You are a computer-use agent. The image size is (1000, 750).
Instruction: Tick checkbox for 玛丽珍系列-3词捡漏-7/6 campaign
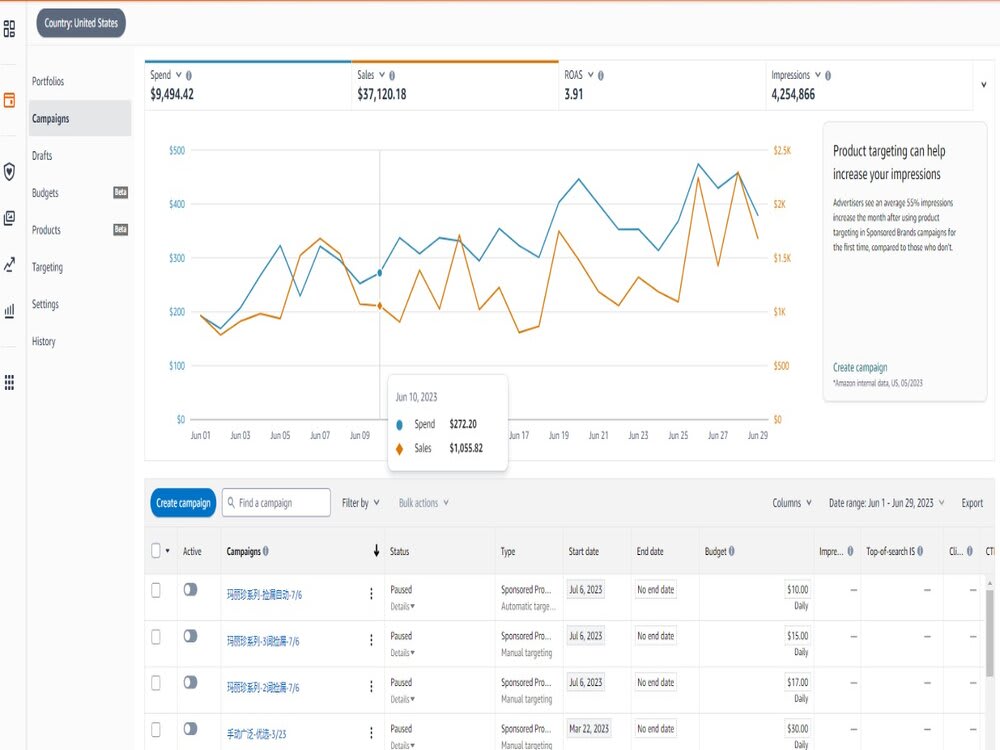pos(156,636)
